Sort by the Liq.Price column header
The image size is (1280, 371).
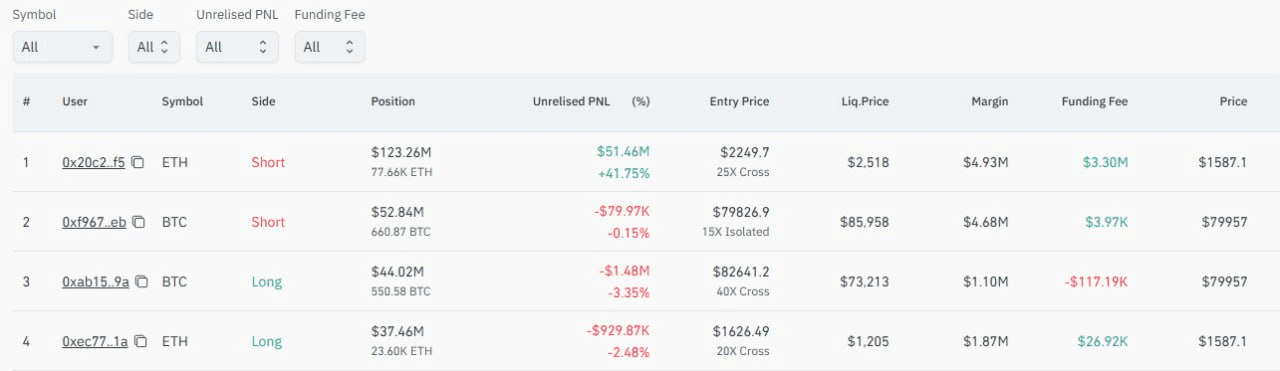tap(865, 101)
